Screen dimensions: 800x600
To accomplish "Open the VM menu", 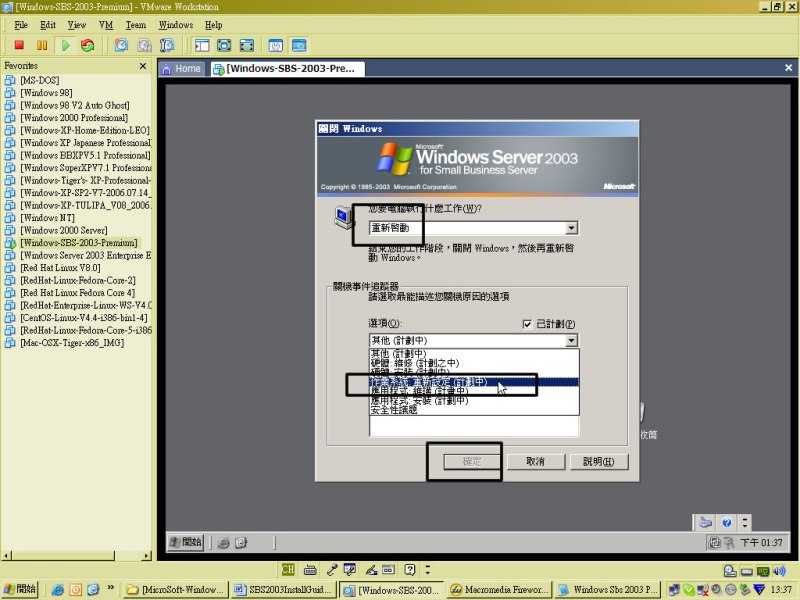I will pyautogui.click(x=106, y=25).
